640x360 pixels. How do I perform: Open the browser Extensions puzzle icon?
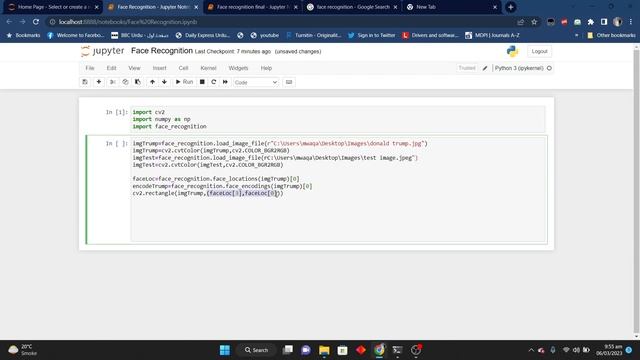pyautogui.click(x=591, y=22)
